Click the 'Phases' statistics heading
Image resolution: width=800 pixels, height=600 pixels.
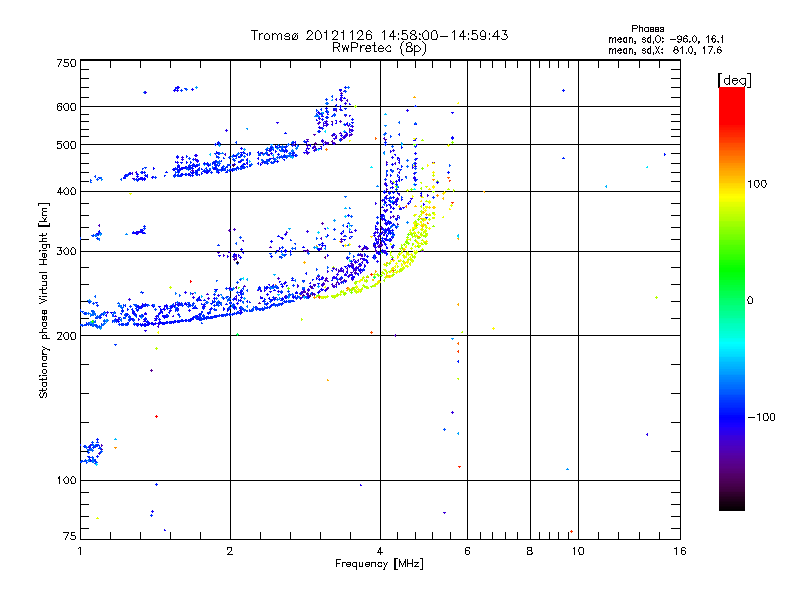[647, 29]
